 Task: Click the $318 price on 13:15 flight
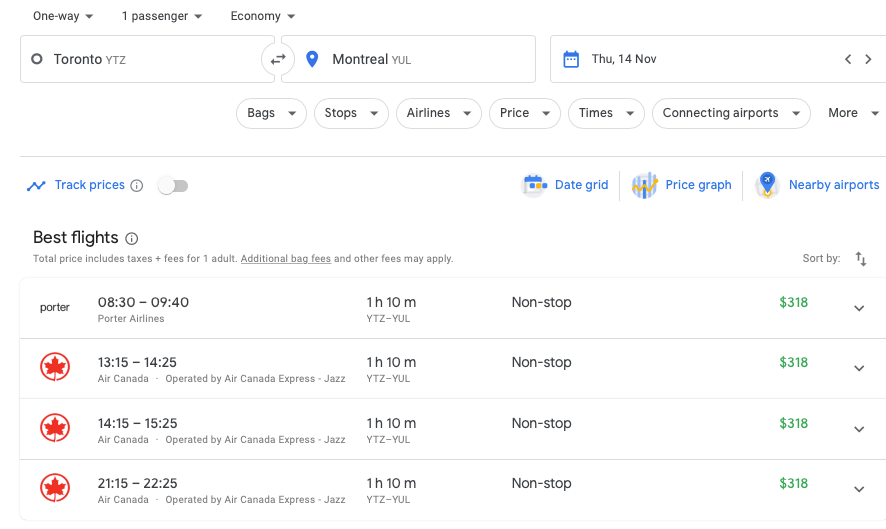(793, 362)
